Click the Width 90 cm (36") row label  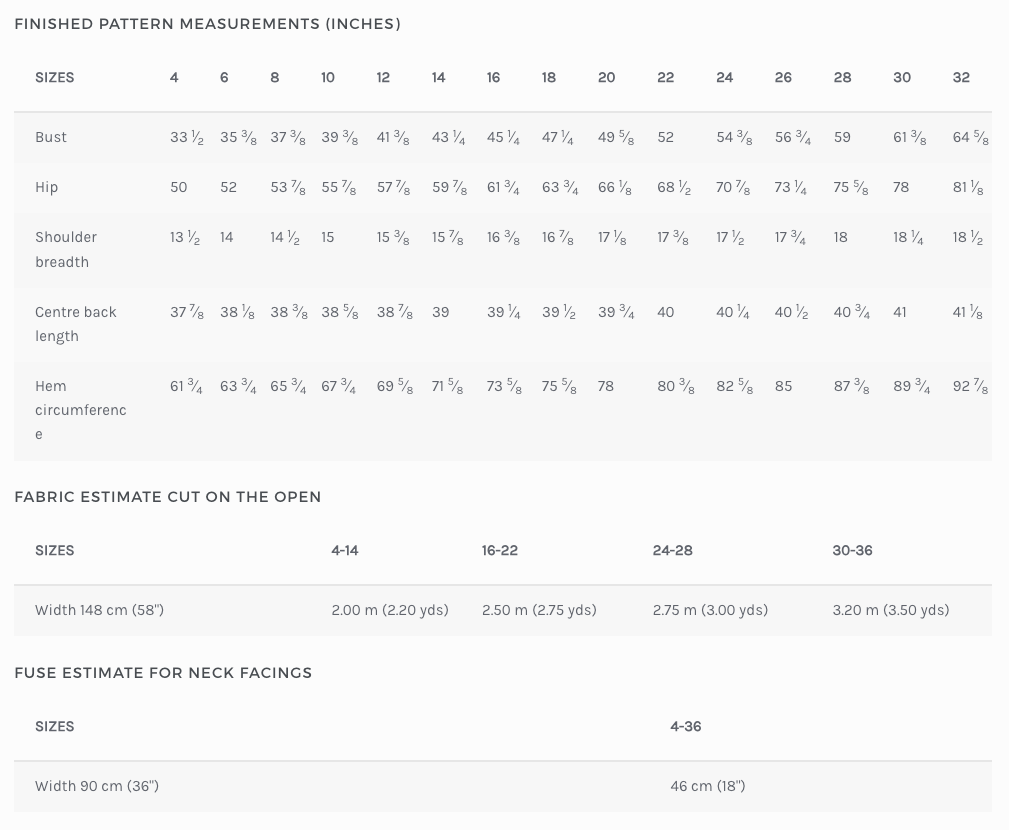pyautogui.click(x=97, y=786)
